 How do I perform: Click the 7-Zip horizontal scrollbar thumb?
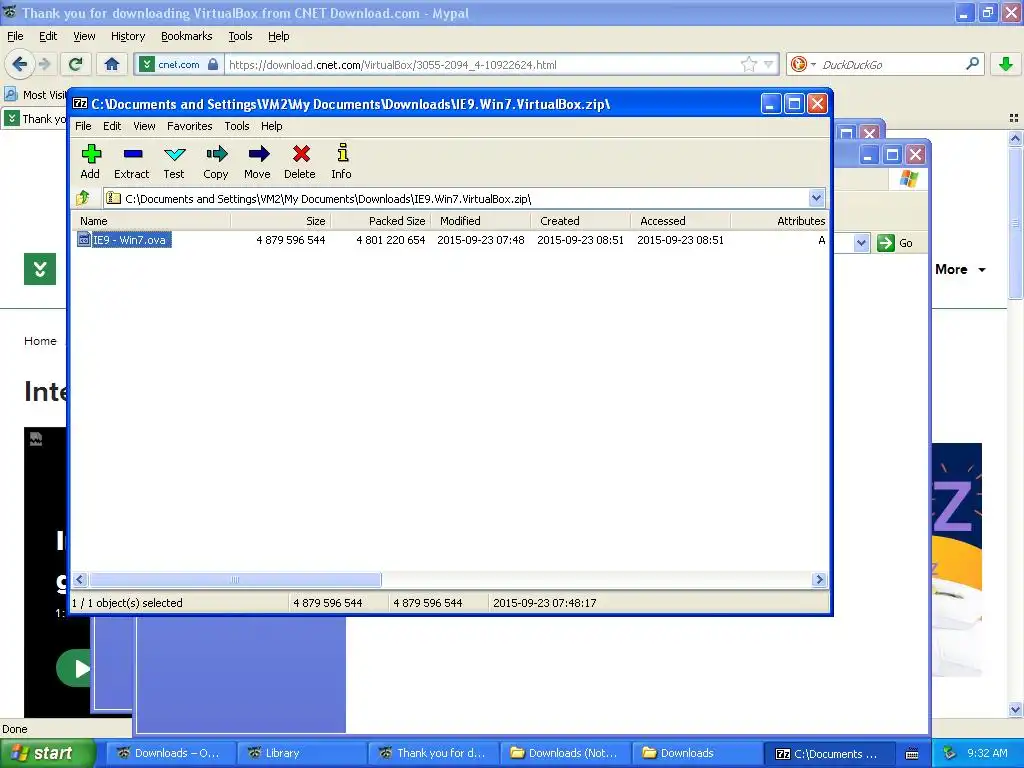(235, 580)
